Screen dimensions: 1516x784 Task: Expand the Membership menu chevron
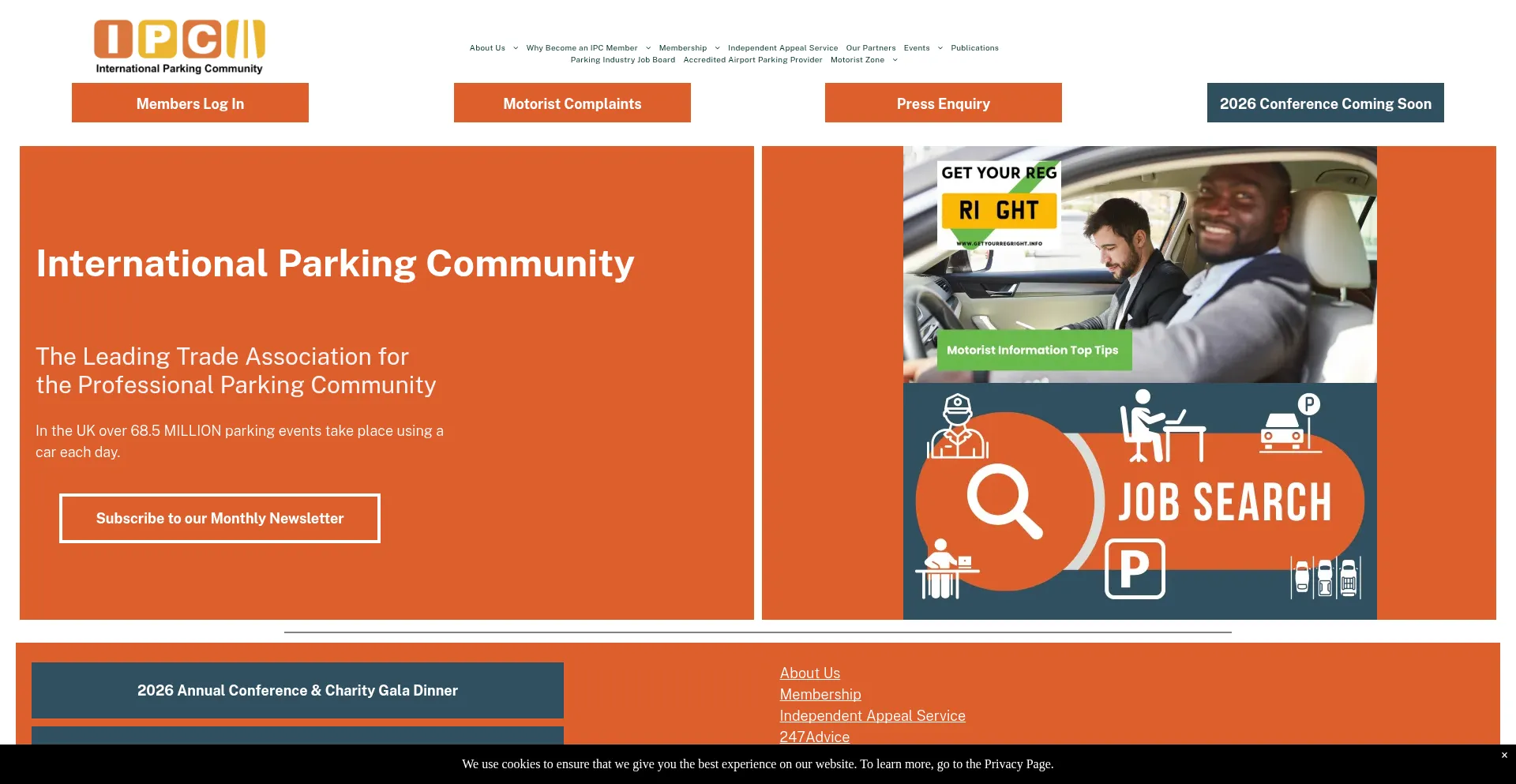pyautogui.click(x=717, y=48)
